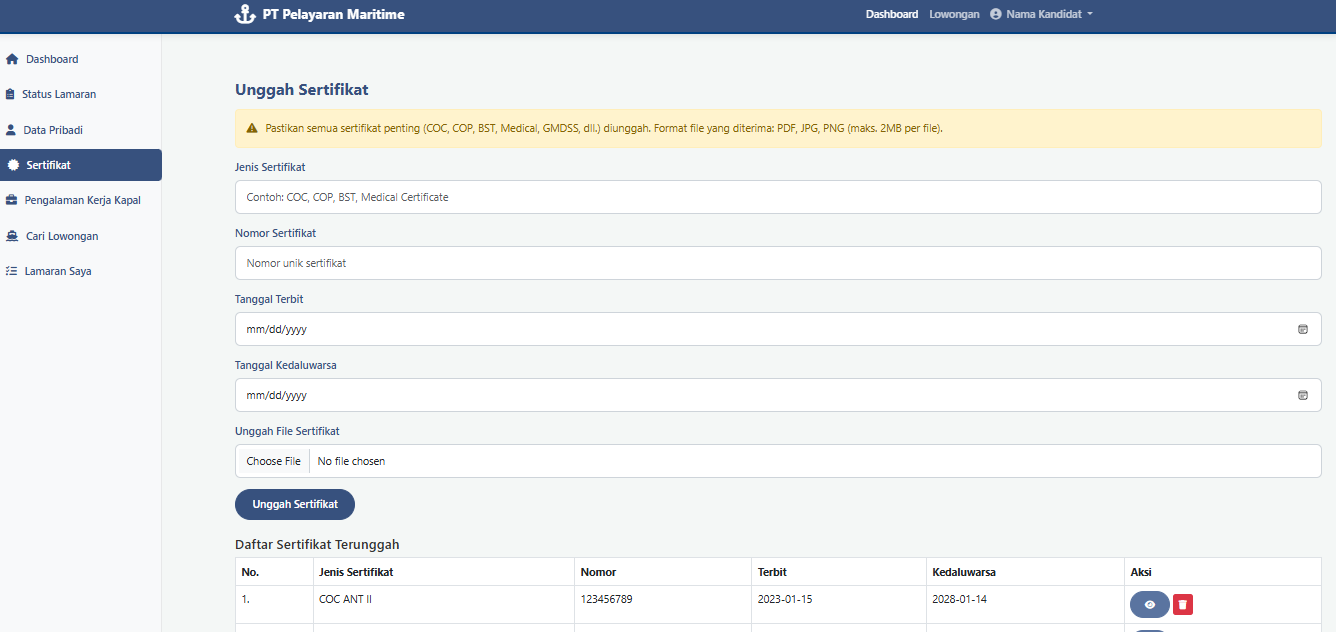Open Lamaran Saya sidebar entry
1336x632 pixels.
click(58, 271)
